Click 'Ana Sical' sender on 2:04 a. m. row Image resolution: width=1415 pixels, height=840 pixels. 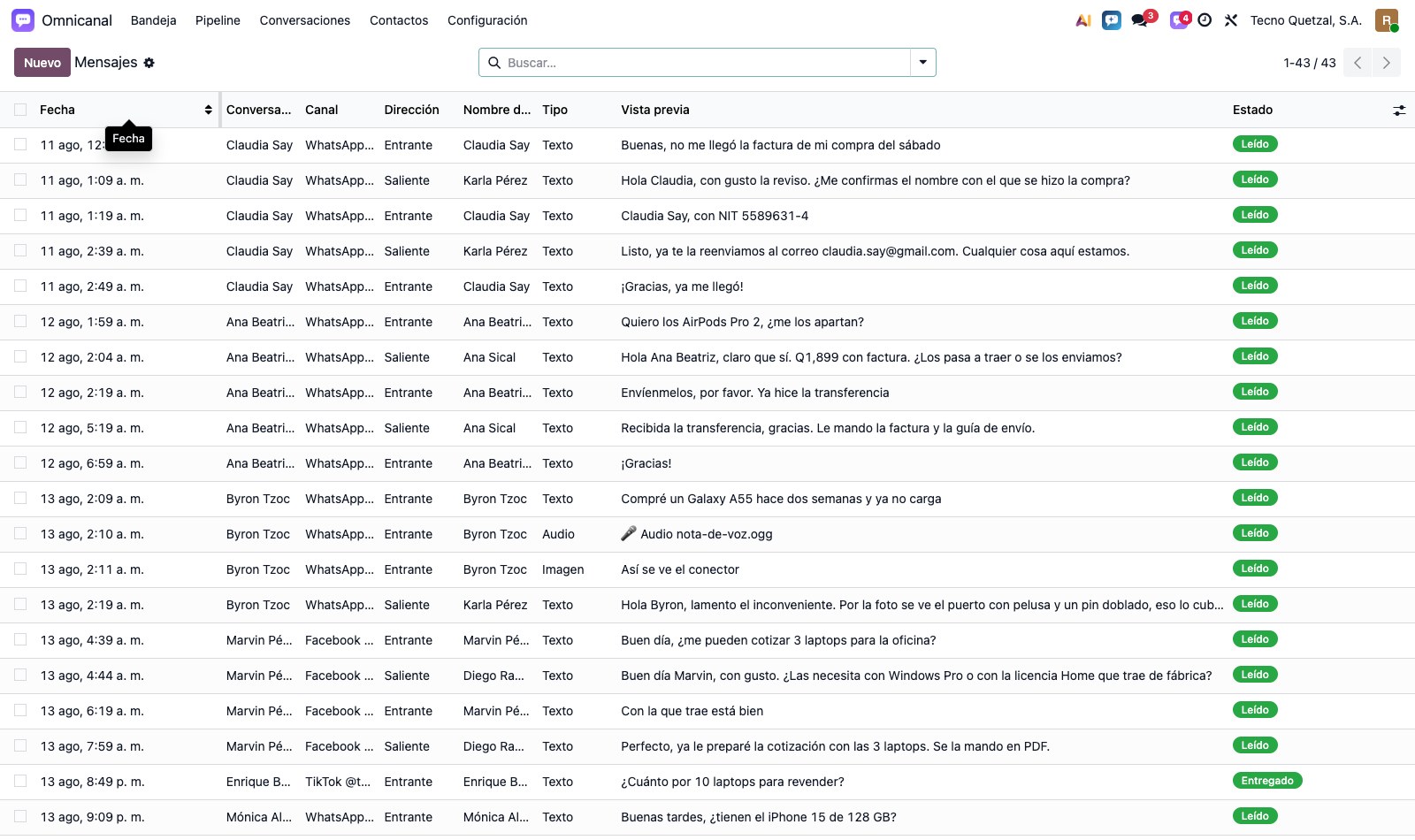489,357
